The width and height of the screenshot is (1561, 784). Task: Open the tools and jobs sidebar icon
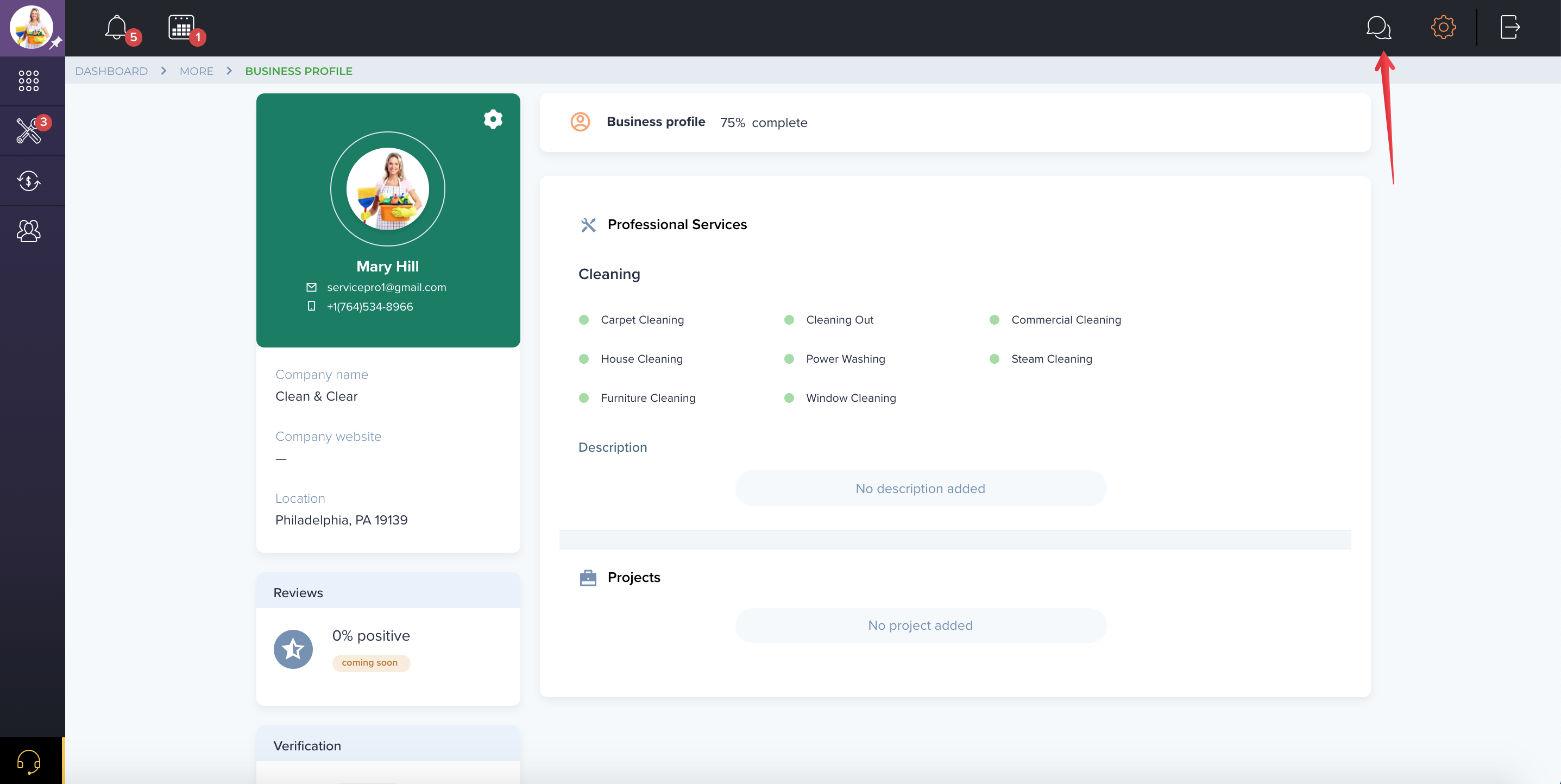click(28, 130)
